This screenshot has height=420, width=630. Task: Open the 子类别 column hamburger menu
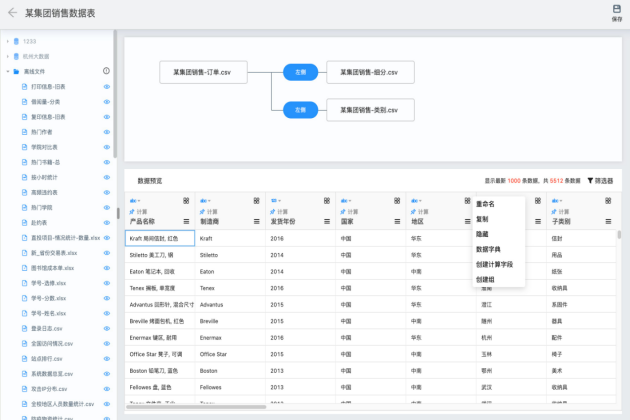pos(608,221)
